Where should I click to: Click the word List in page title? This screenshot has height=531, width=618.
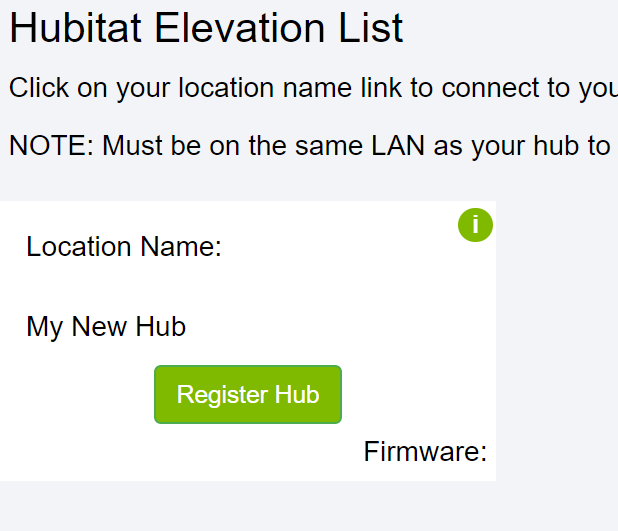(x=371, y=28)
